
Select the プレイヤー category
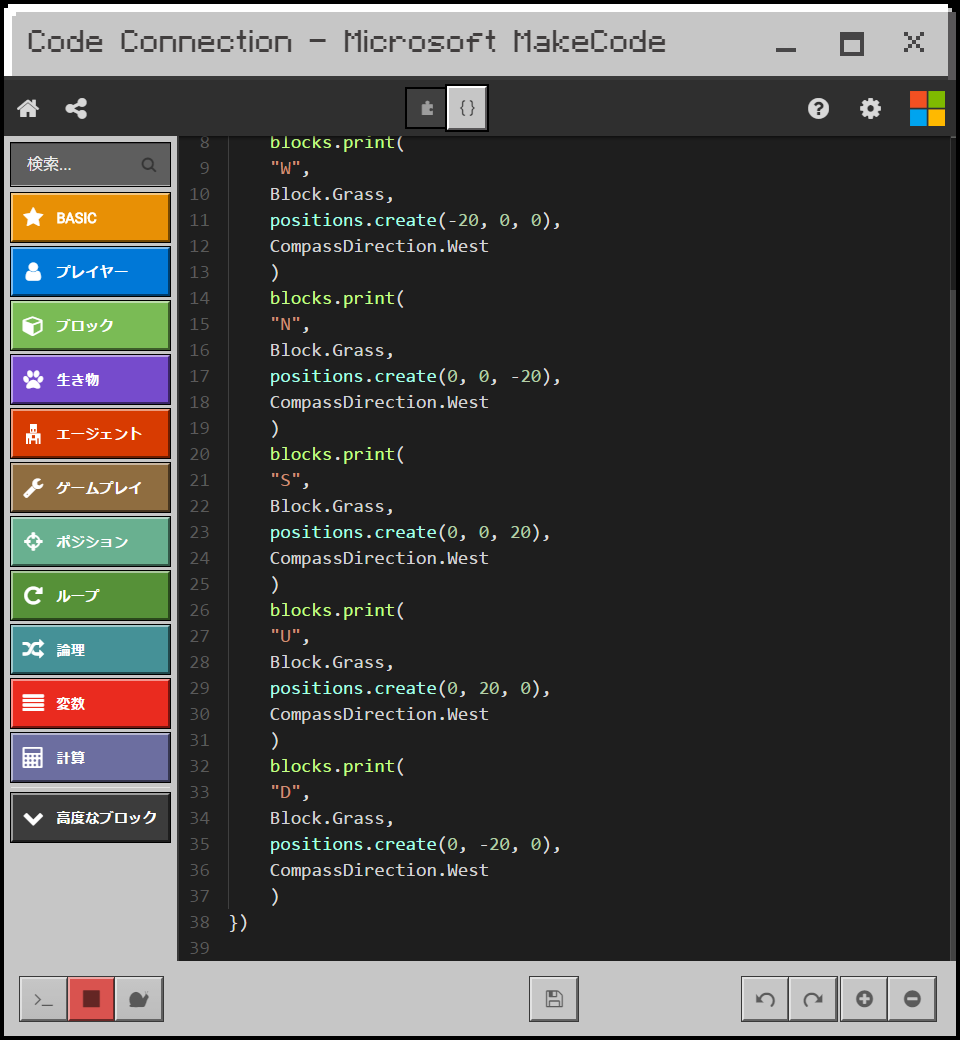pos(90,271)
